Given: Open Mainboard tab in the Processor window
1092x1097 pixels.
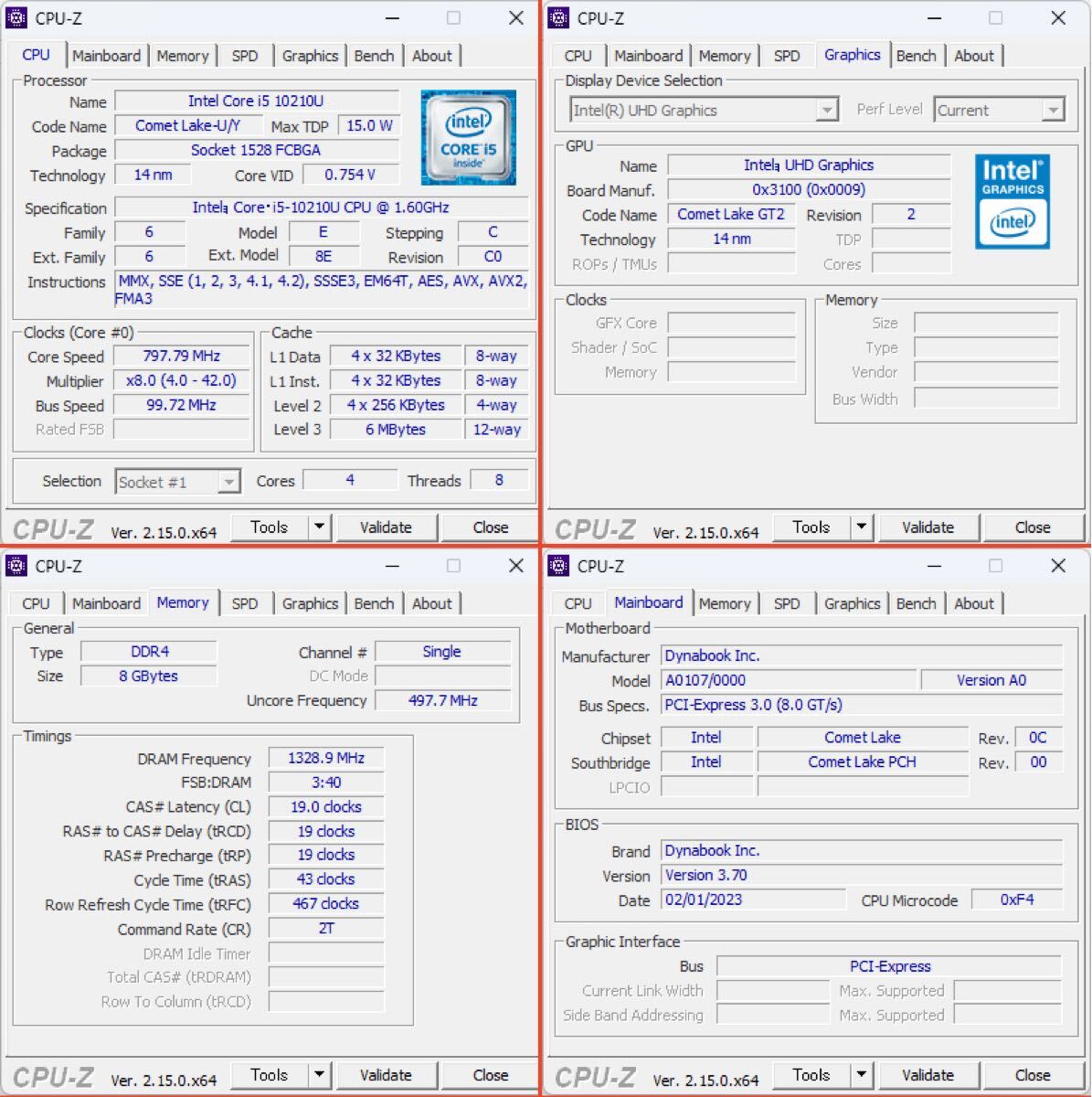Looking at the screenshot, I should [107, 56].
